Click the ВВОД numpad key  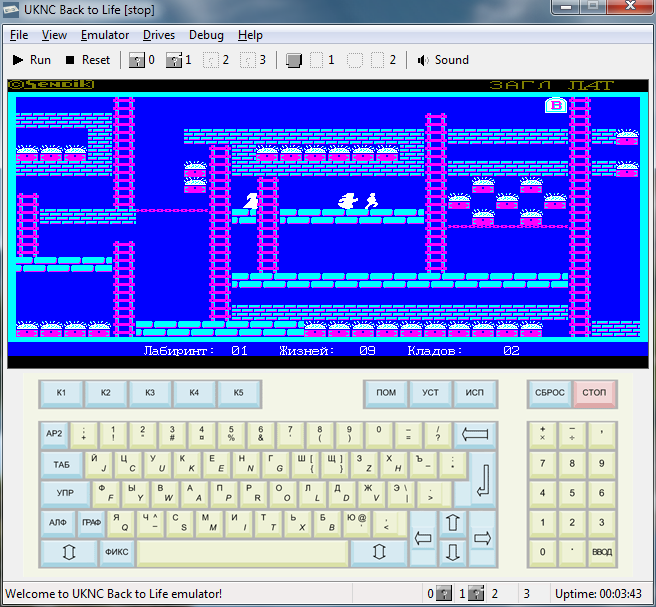(x=602, y=553)
